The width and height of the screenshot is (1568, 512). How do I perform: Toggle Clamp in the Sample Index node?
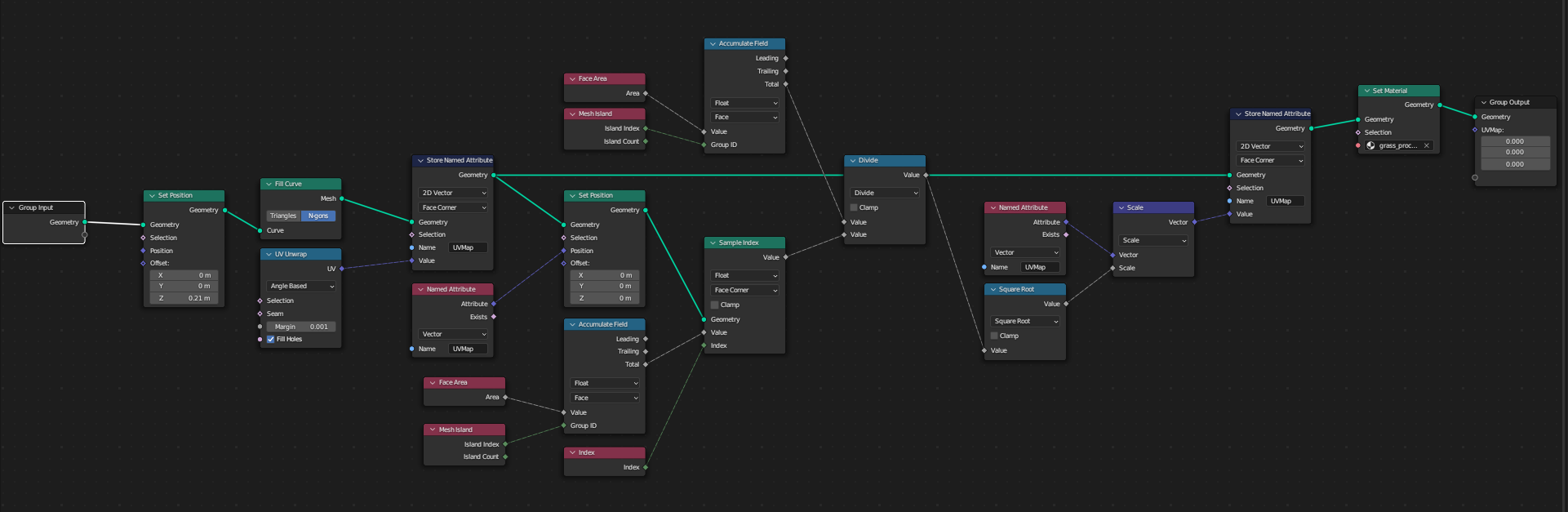pyautogui.click(x=714, y=305)
